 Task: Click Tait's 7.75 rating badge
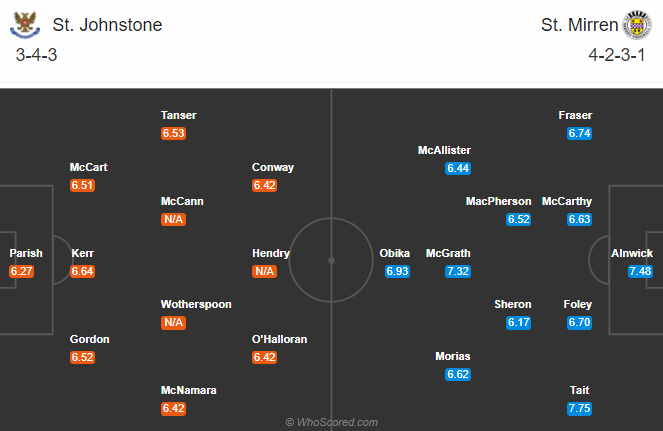pos(579,408)
